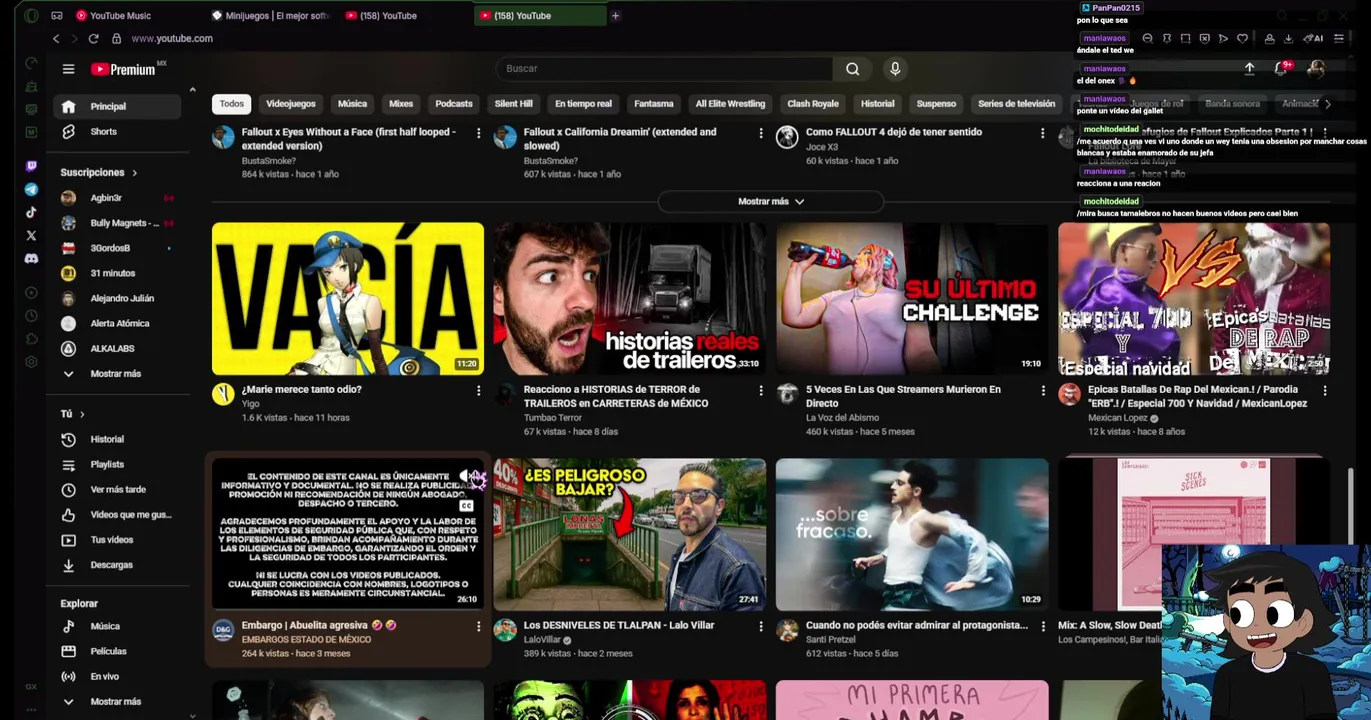This screenshot has height=720, width=1371.
Task: Open the "Su último challenge" thumbnail
Action: click(x=912, y=299)
